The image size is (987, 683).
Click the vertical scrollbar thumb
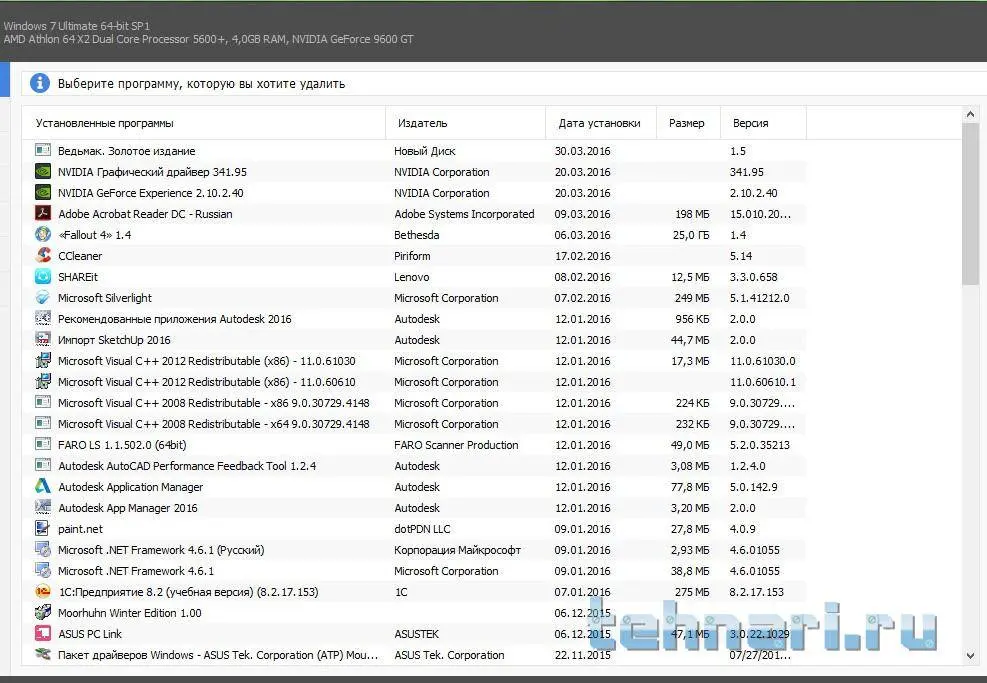pos(970,203)
